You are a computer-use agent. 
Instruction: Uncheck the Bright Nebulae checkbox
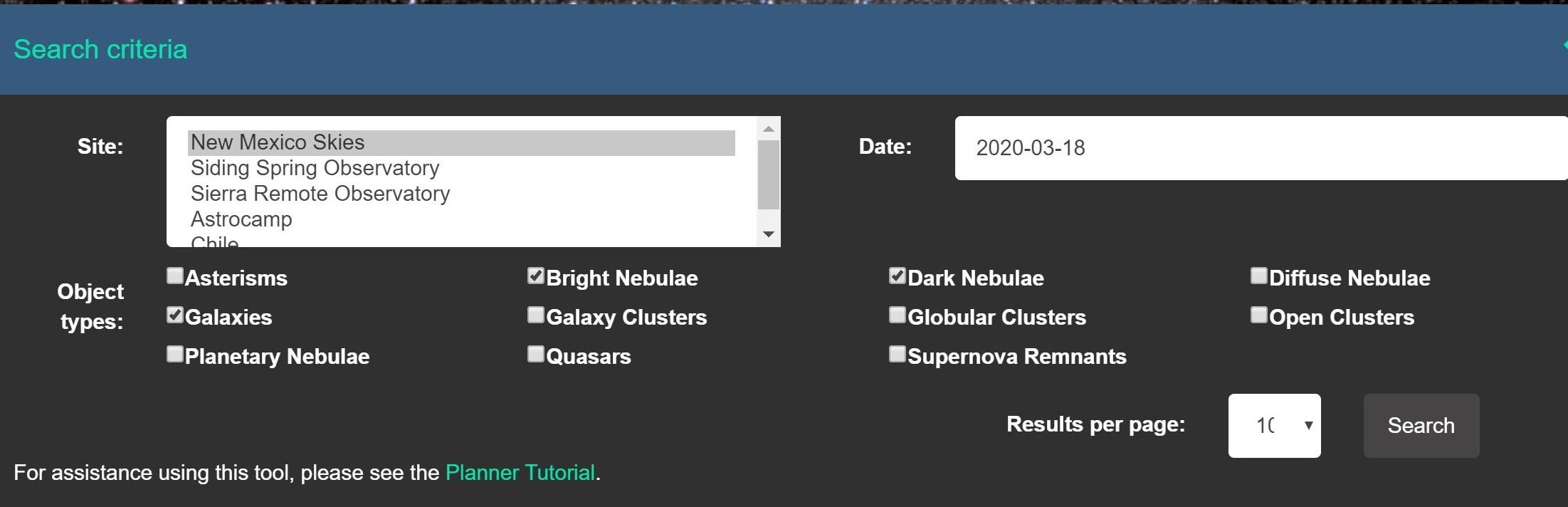[536, 276]
